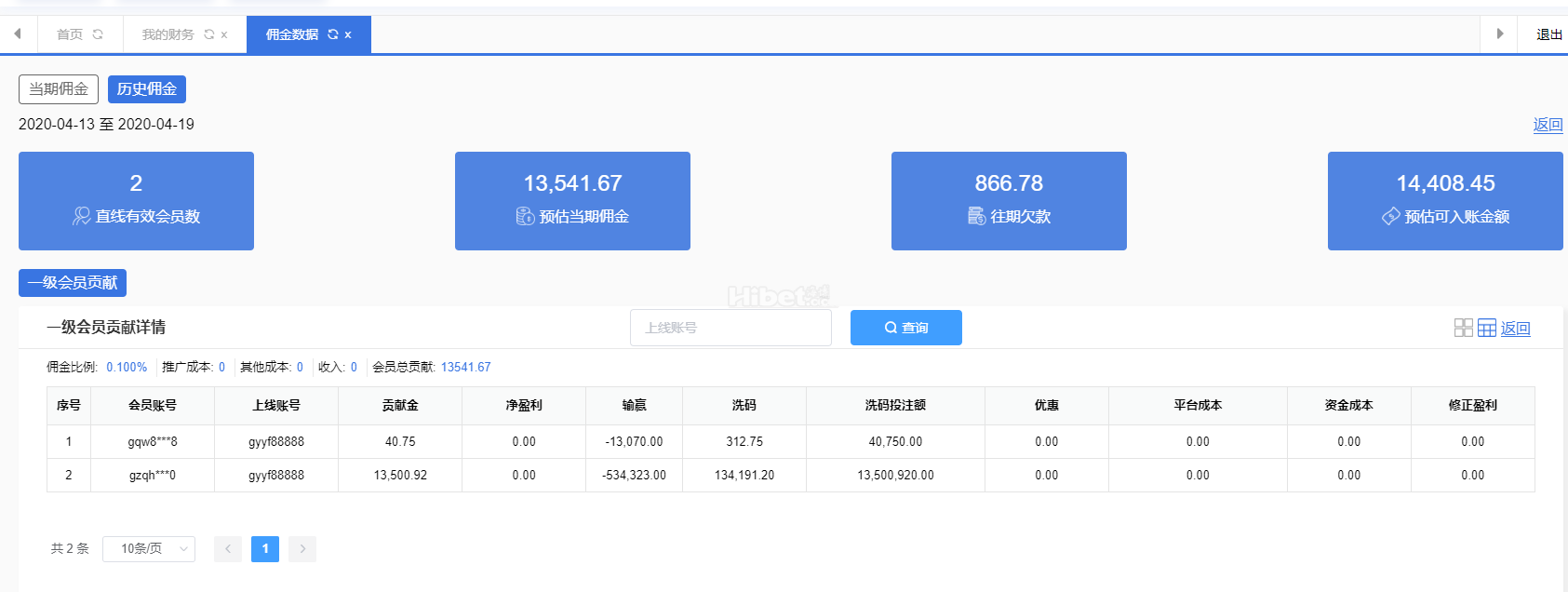Screen dimensions: 1568x592
Task: Reload the 佣金数据 tab using its refresh icon
Action: pyautogui.click(x=333, y=34)
